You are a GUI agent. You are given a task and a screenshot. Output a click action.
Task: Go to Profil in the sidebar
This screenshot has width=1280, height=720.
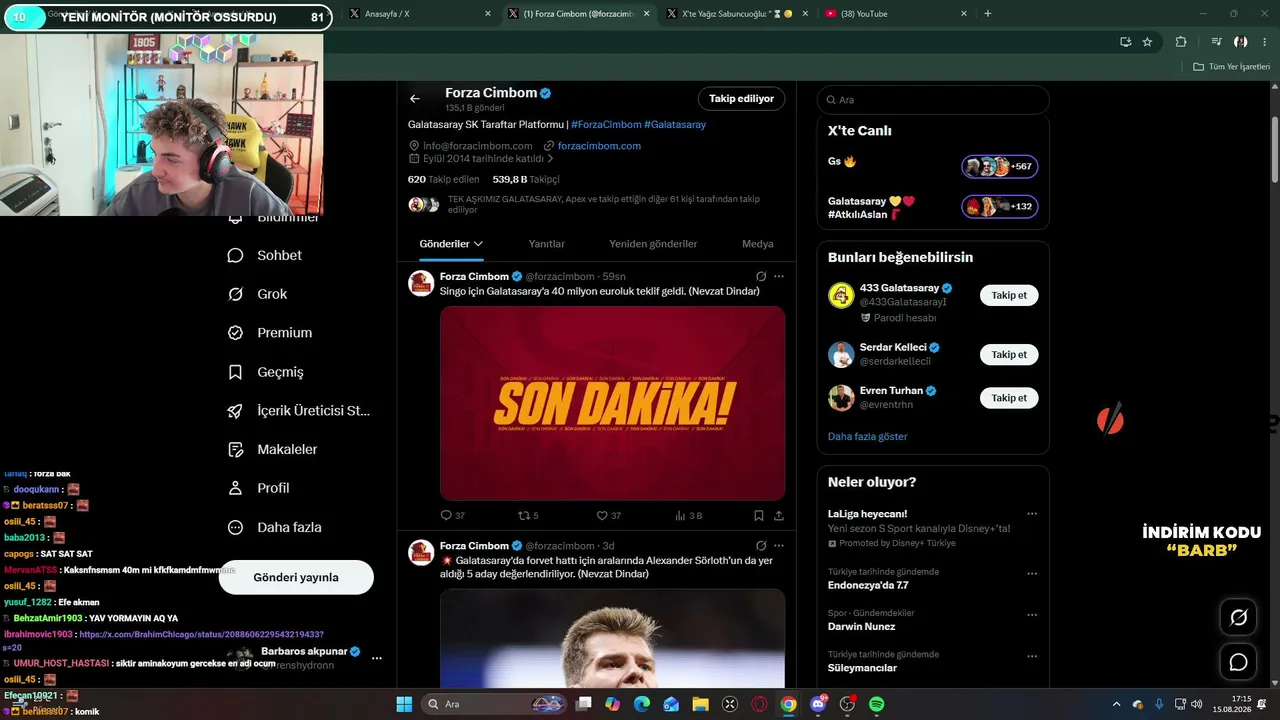pyautogui.click(x=258, y=488)
